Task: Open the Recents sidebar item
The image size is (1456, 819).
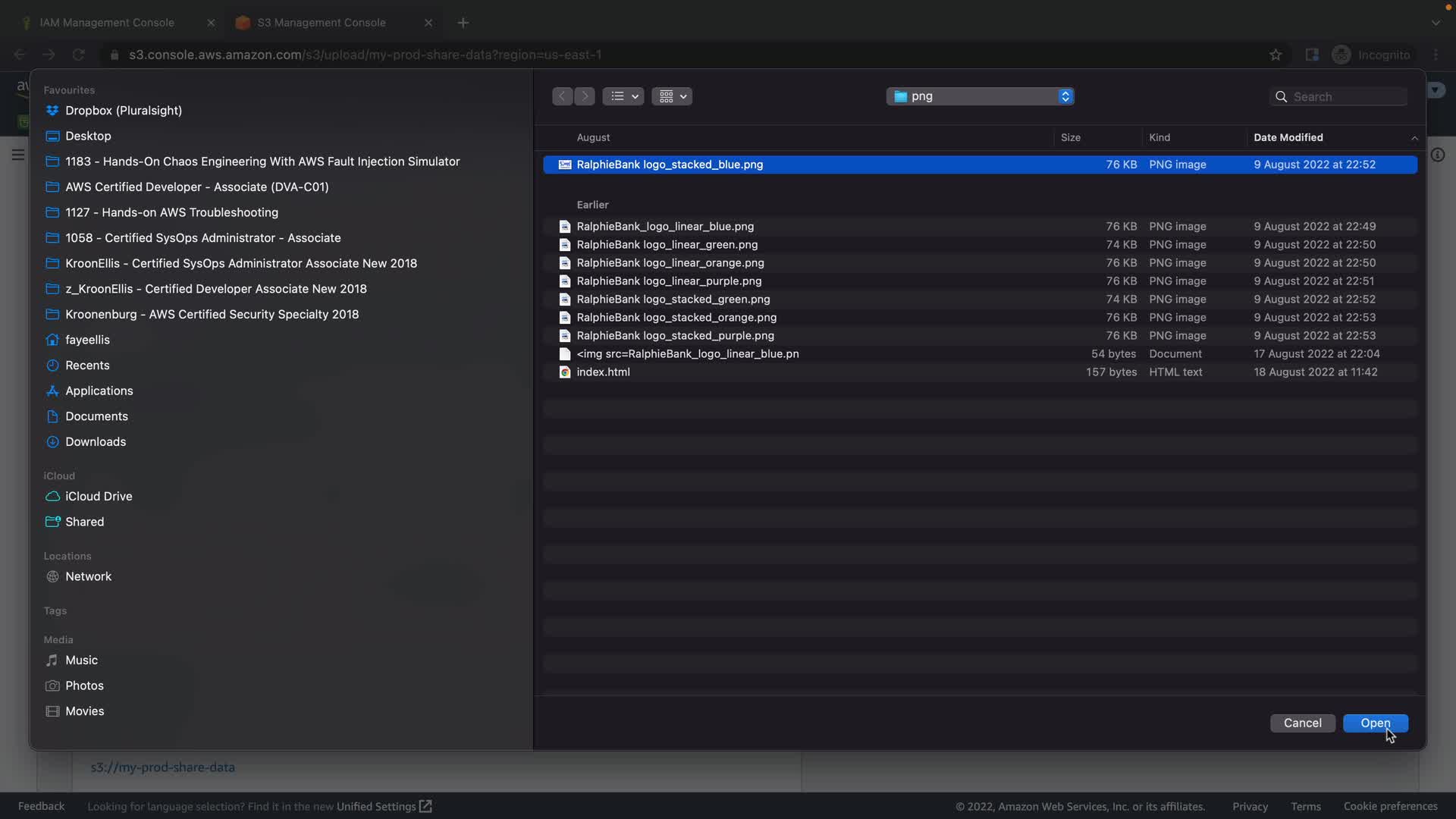Action: (x=87, y=366)
